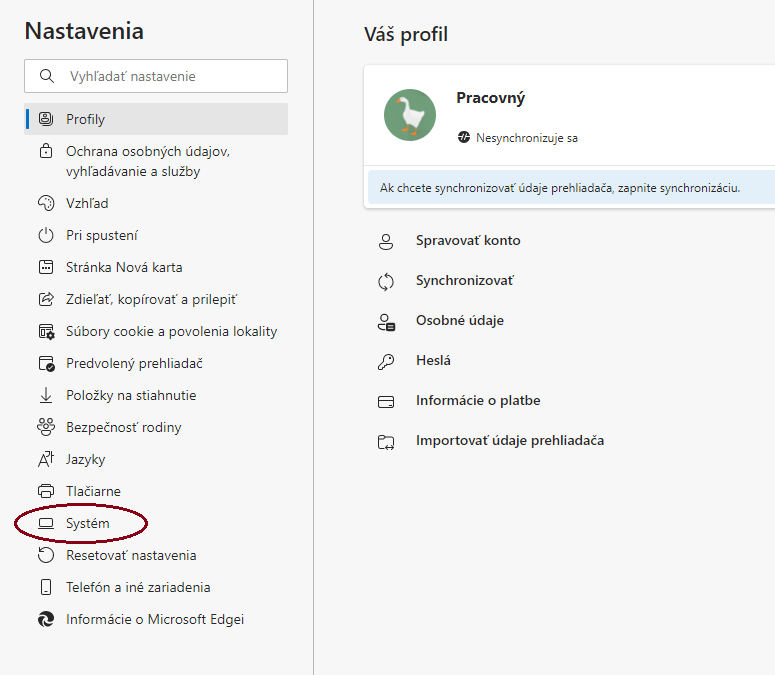
Task: Select the key icon next to Heslá
Action: (x=386, y=361)
